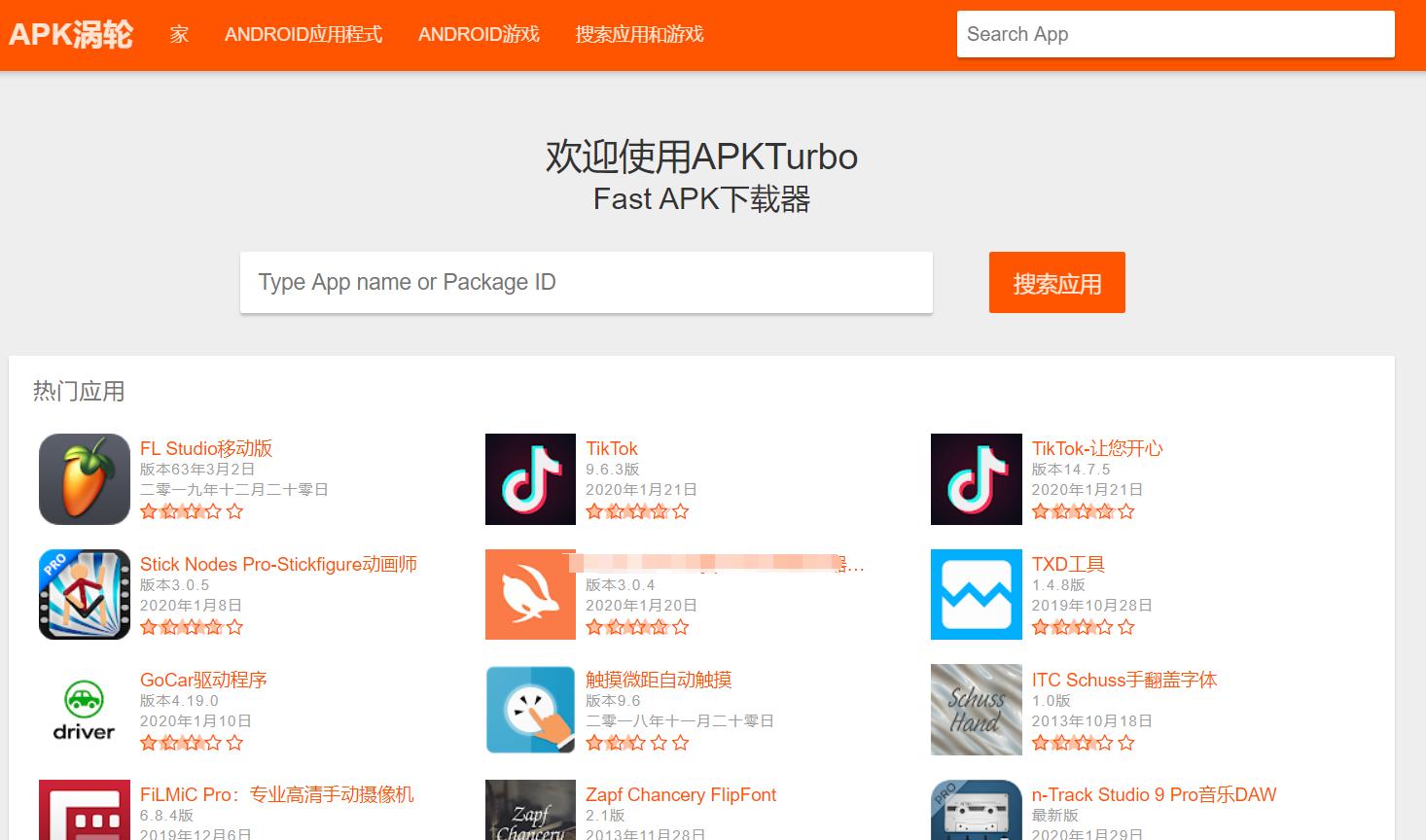Click the 搜索应用 search button
The image size is (1426, 840).
point(1056,282)
